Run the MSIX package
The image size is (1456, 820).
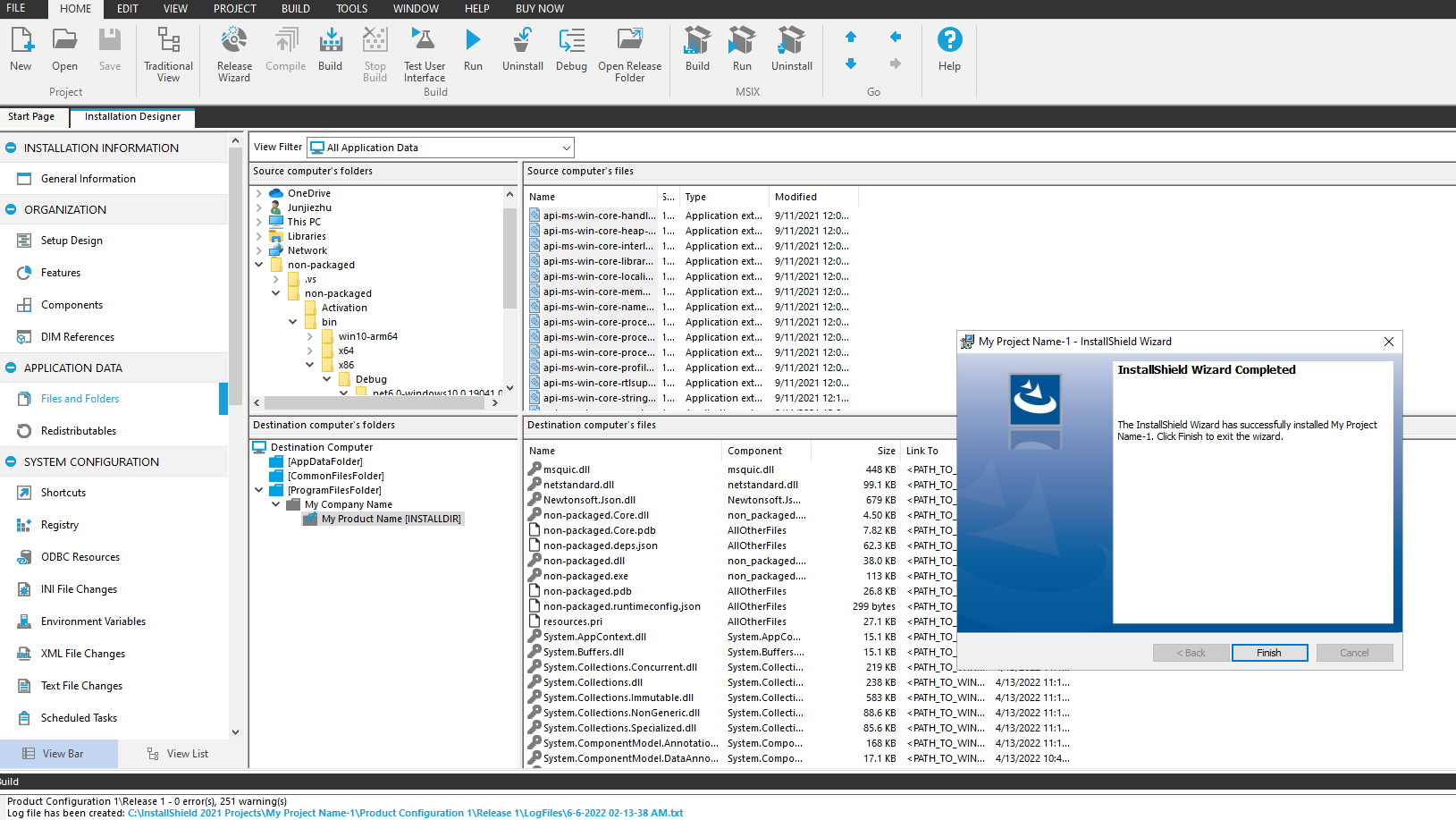(x=742, y=50)
